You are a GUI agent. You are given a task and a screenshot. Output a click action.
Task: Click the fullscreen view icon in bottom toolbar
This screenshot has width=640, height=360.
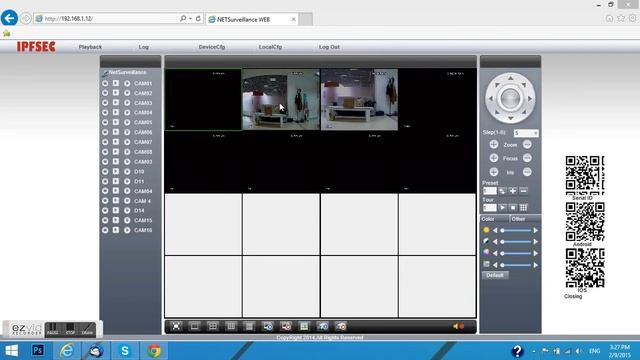click(x=176, y=326)
